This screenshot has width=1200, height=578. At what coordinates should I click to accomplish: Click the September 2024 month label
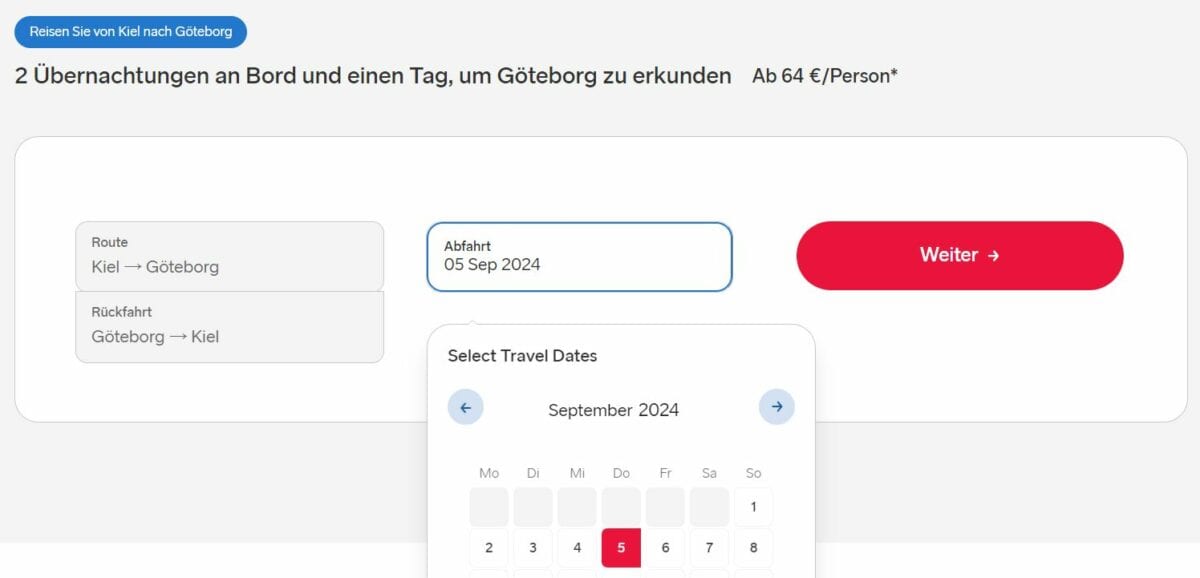(x=613, y=410)
